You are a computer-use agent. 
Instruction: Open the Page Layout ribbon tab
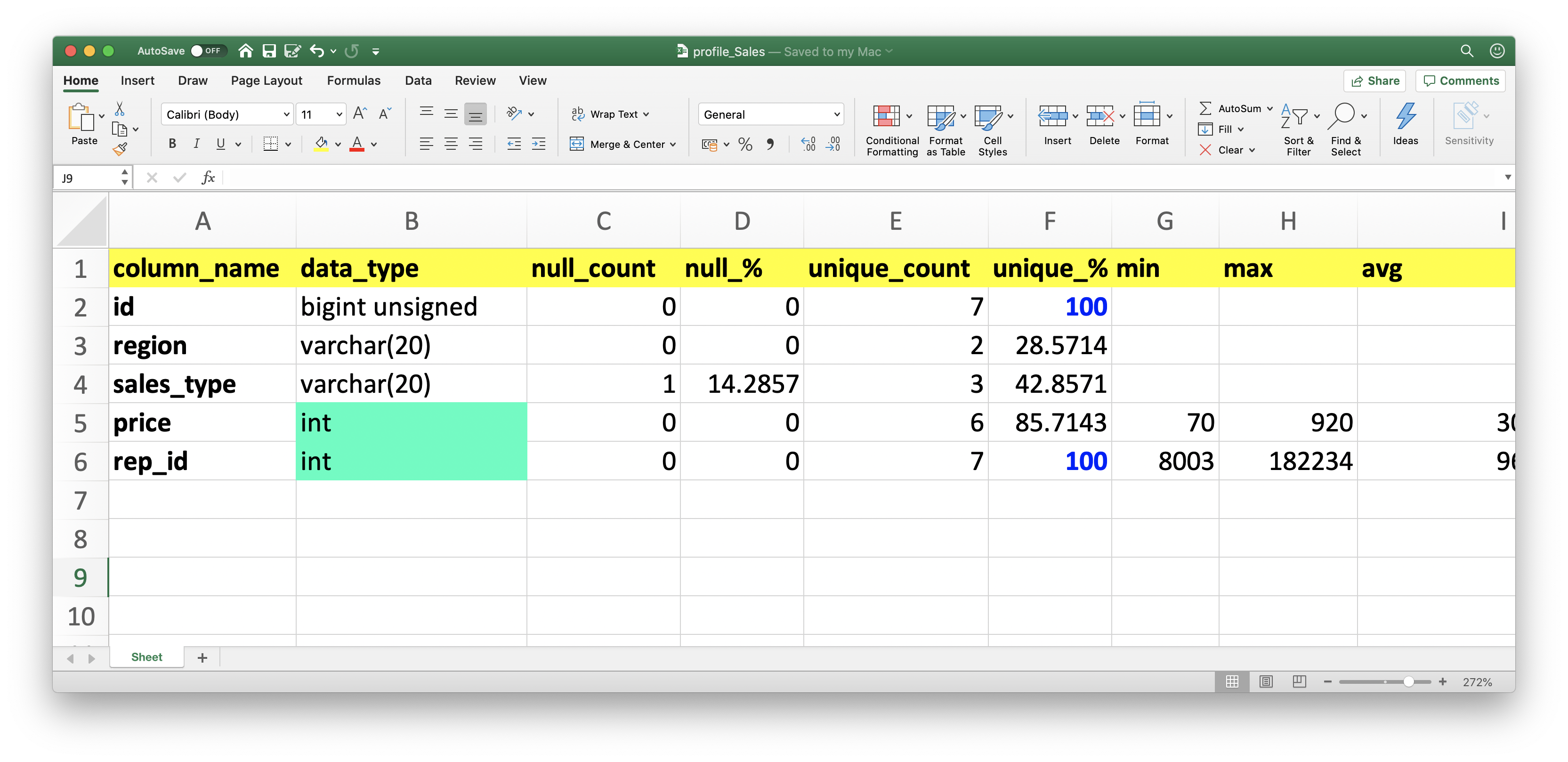point(266,81)
